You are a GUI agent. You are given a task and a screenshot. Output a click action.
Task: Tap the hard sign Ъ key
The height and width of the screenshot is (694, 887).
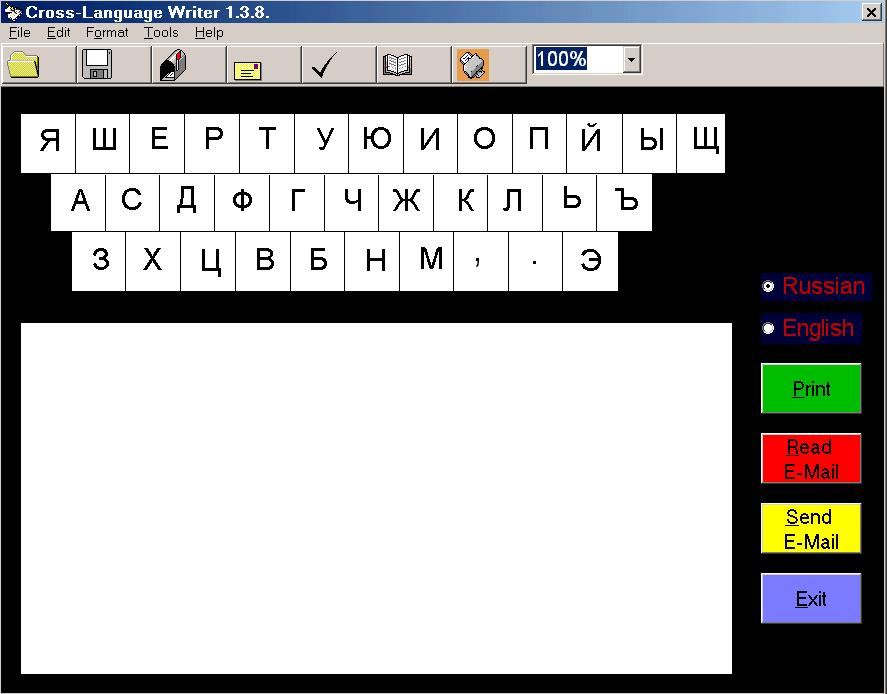625,202
